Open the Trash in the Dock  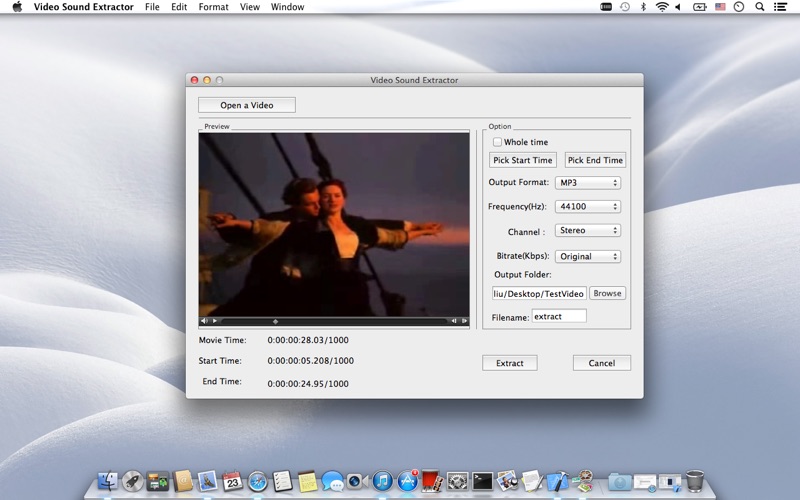695,481
